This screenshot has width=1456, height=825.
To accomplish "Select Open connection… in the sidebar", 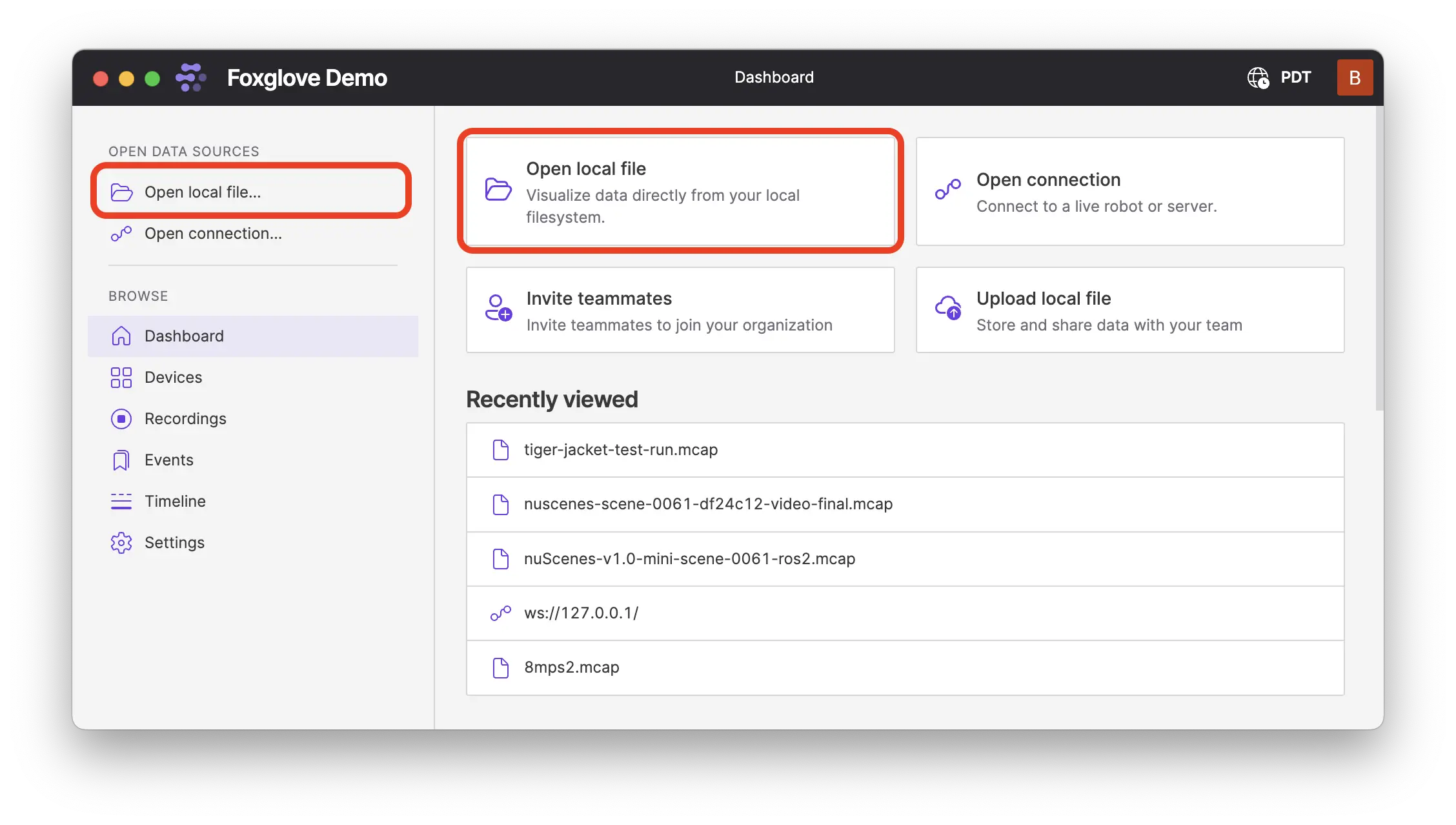I will (253, 234).
